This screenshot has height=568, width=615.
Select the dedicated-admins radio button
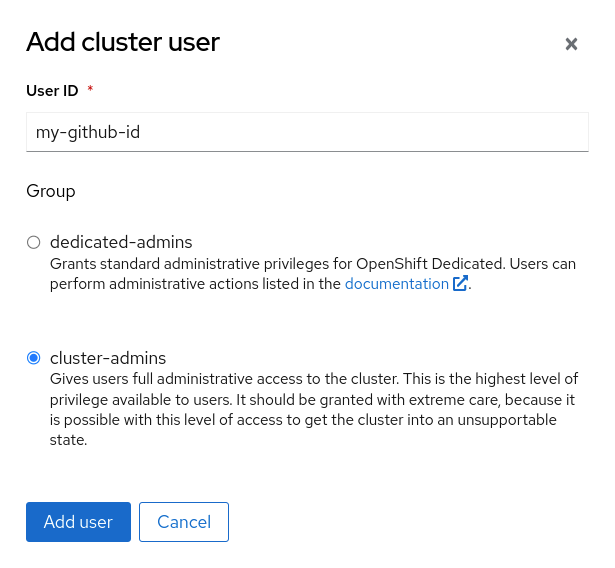pyautogui.click(x=34, y=242)
